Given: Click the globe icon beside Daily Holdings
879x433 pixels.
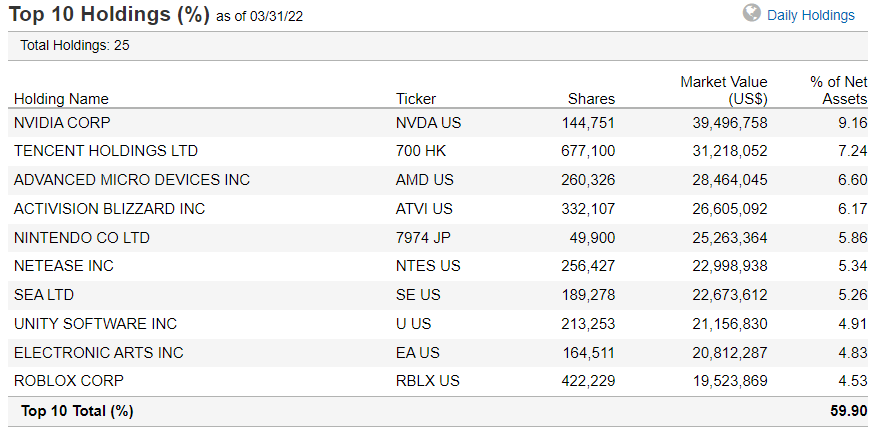Looking at the screenshot, I should pos(753,14).
